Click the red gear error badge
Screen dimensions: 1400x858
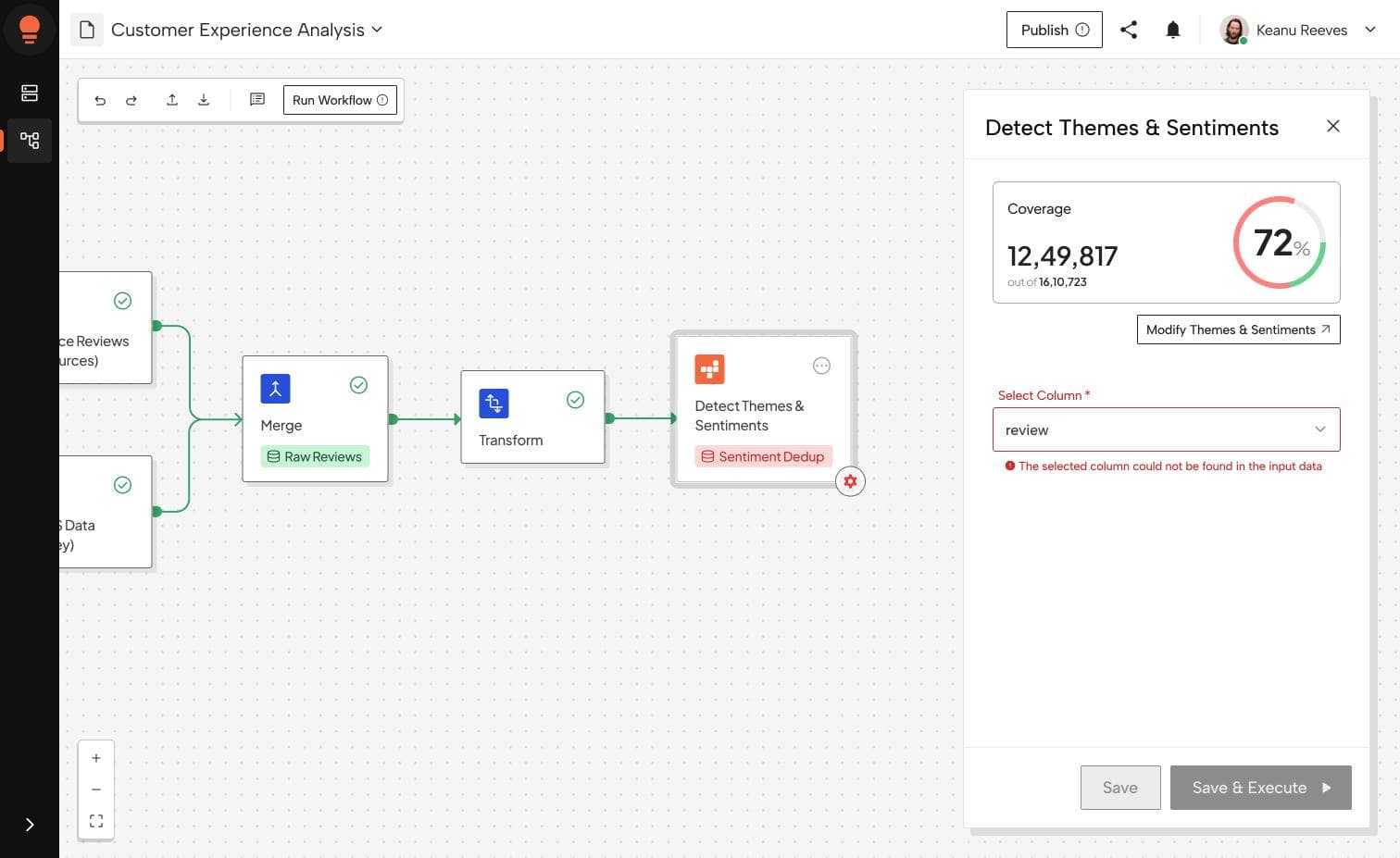(850, 481)
